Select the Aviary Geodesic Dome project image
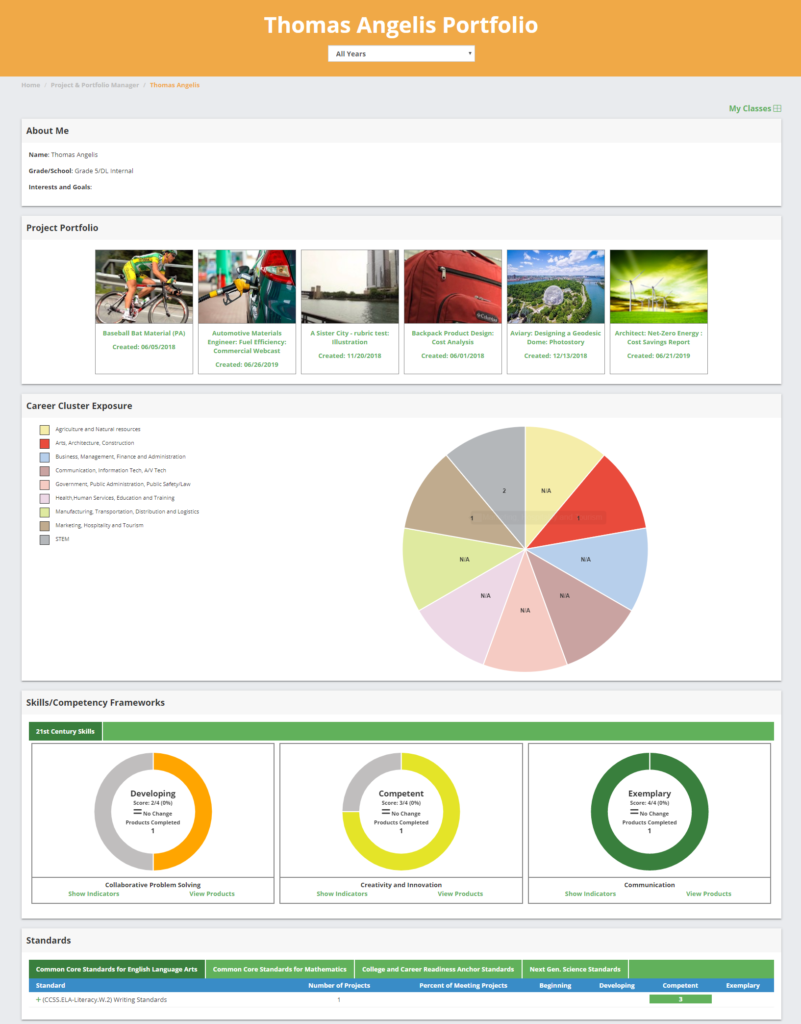 coord(555,287)
